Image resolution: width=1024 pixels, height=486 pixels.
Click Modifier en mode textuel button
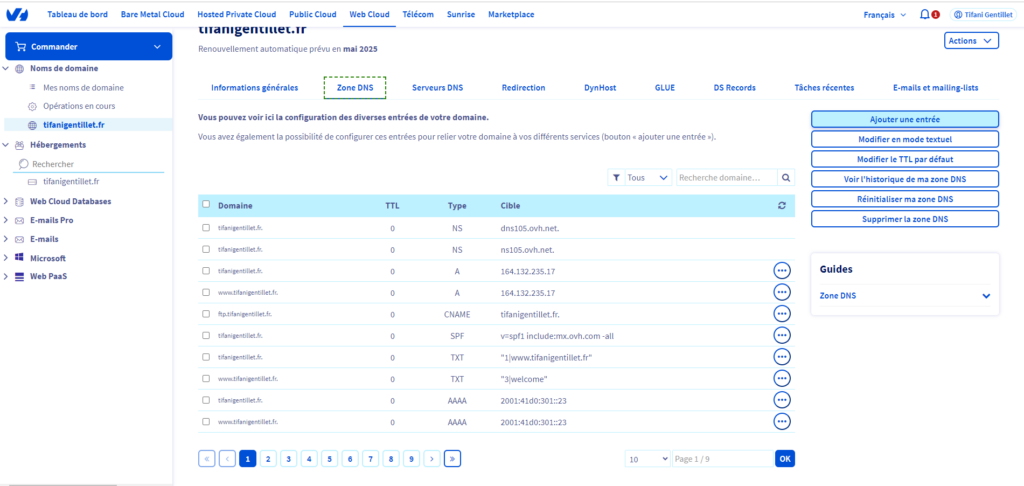tap(904, 139)
